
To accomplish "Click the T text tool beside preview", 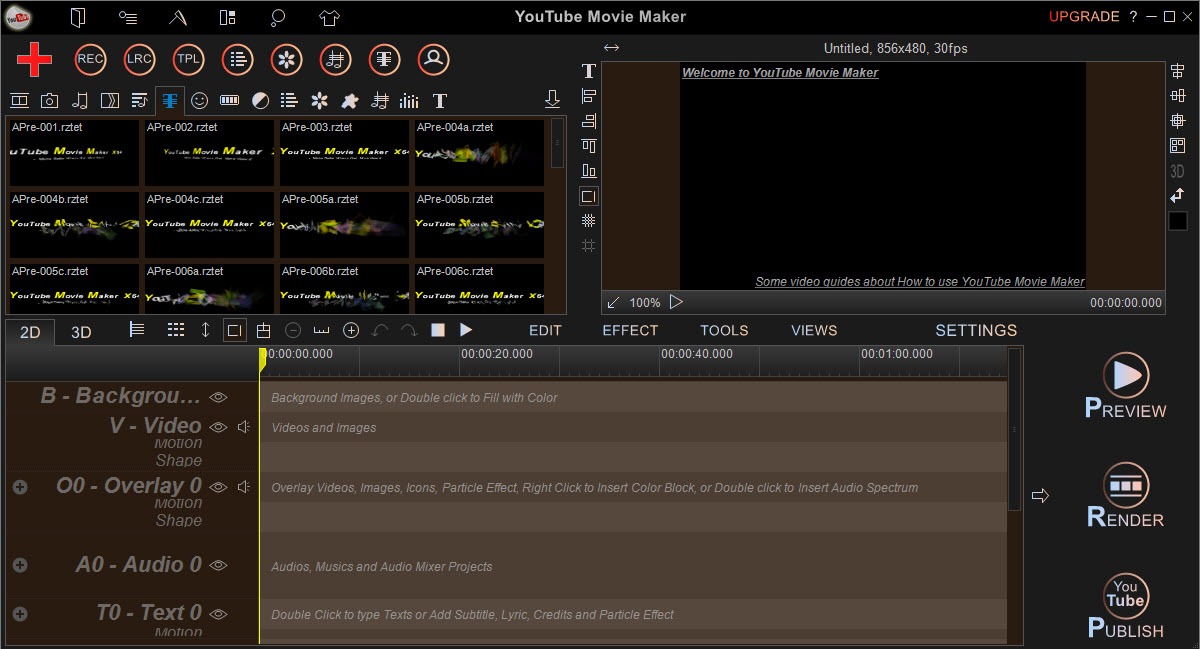I will pyautogui.click(x=589, y=71).
